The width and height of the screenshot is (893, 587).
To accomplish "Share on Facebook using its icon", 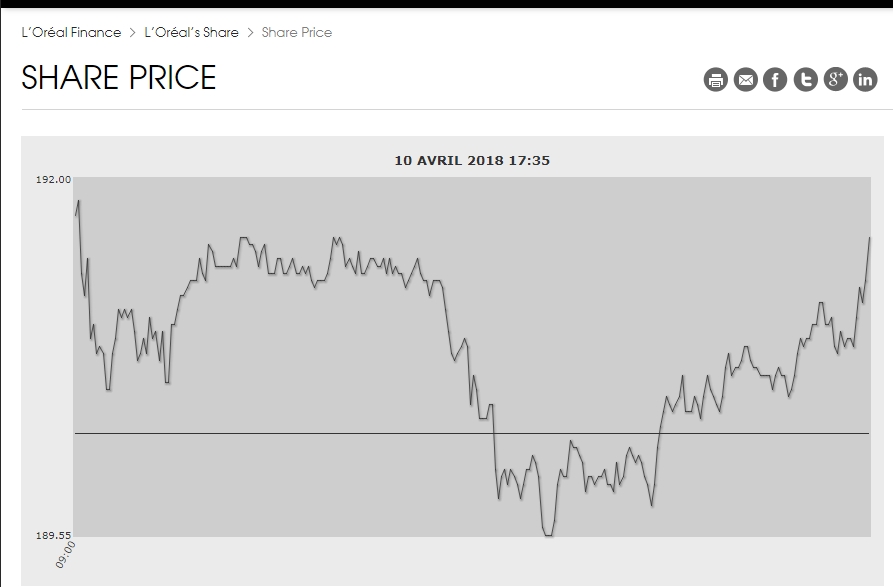I will (775, 80).
